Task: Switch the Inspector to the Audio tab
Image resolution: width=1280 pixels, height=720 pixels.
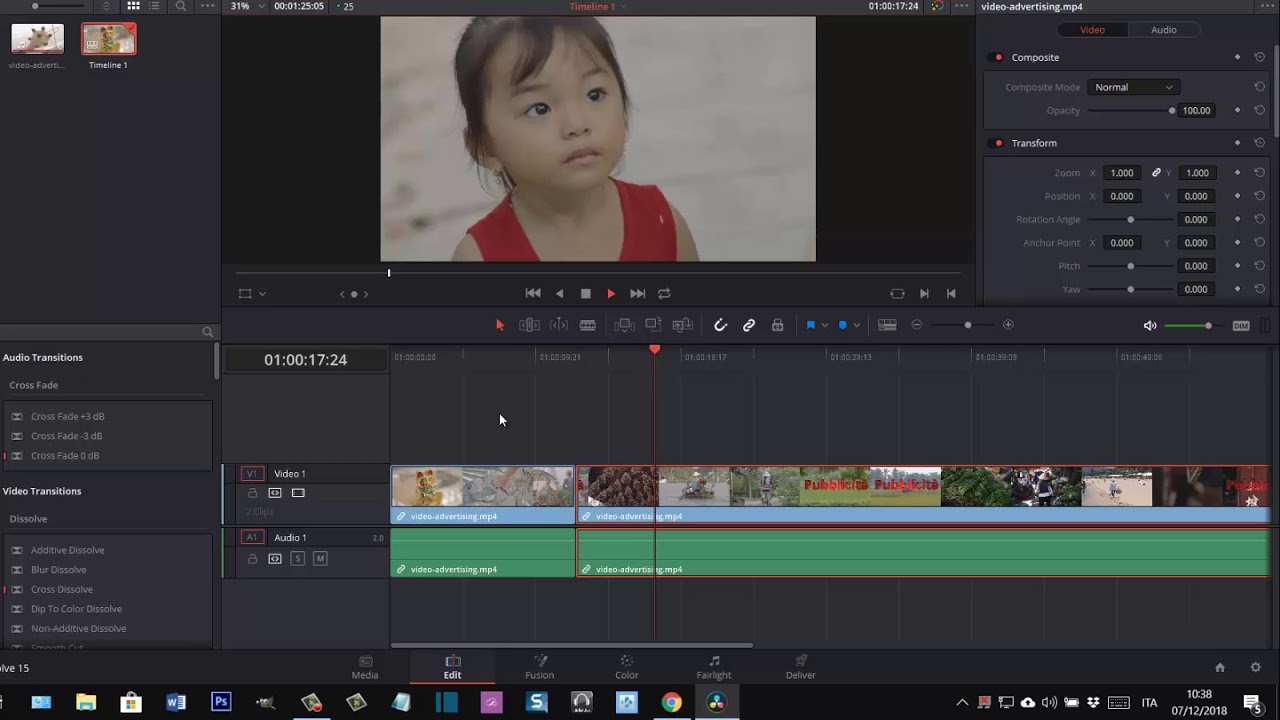Action: coord(1163,30)
